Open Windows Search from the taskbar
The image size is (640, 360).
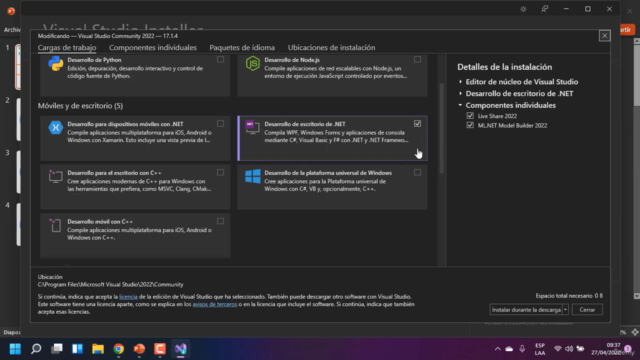coord(36,349)
